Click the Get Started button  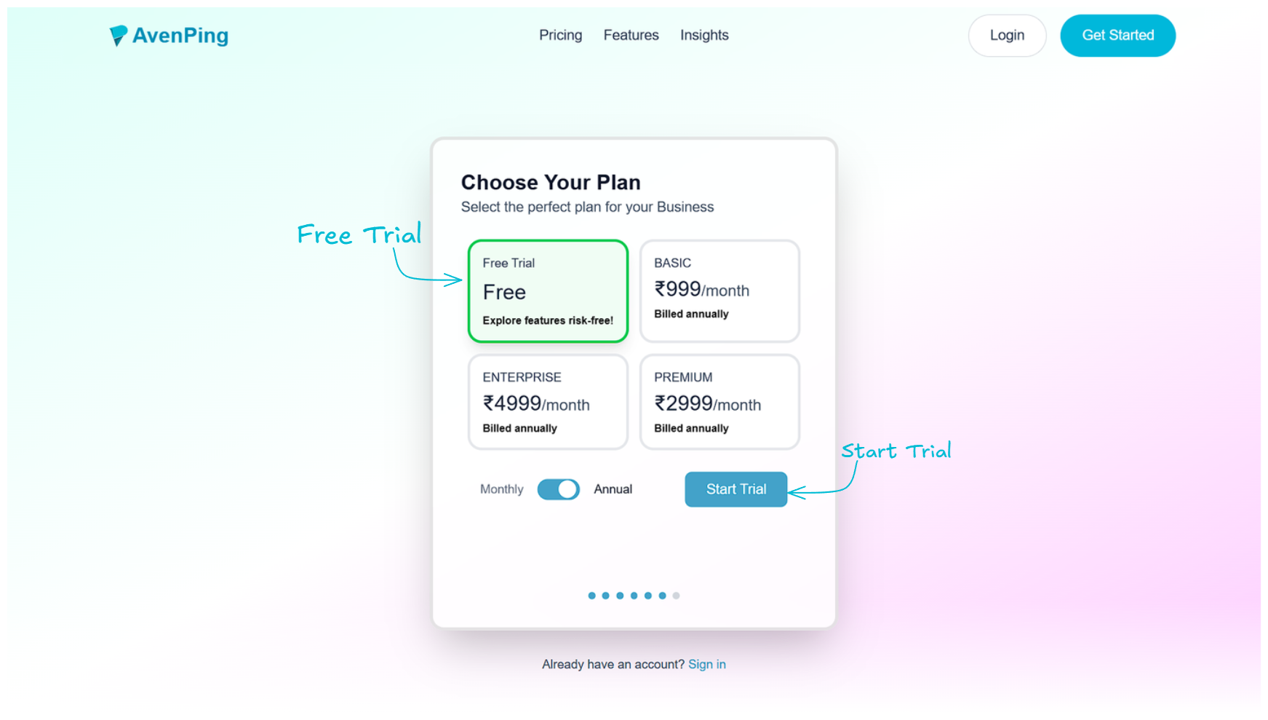1117,35
